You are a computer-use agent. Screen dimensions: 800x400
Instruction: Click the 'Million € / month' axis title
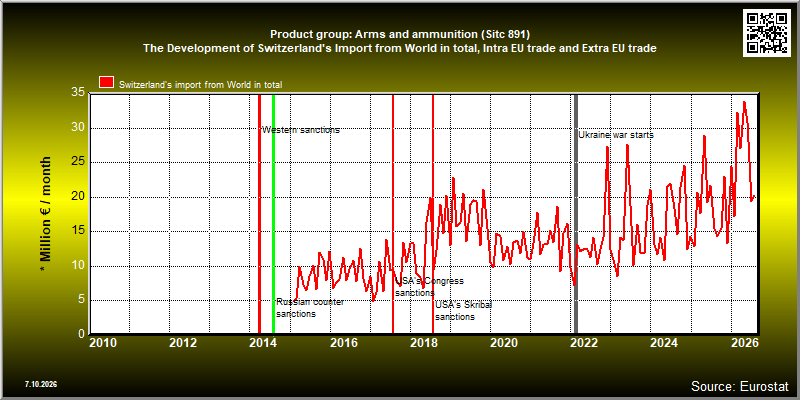(x=45, y=215)
